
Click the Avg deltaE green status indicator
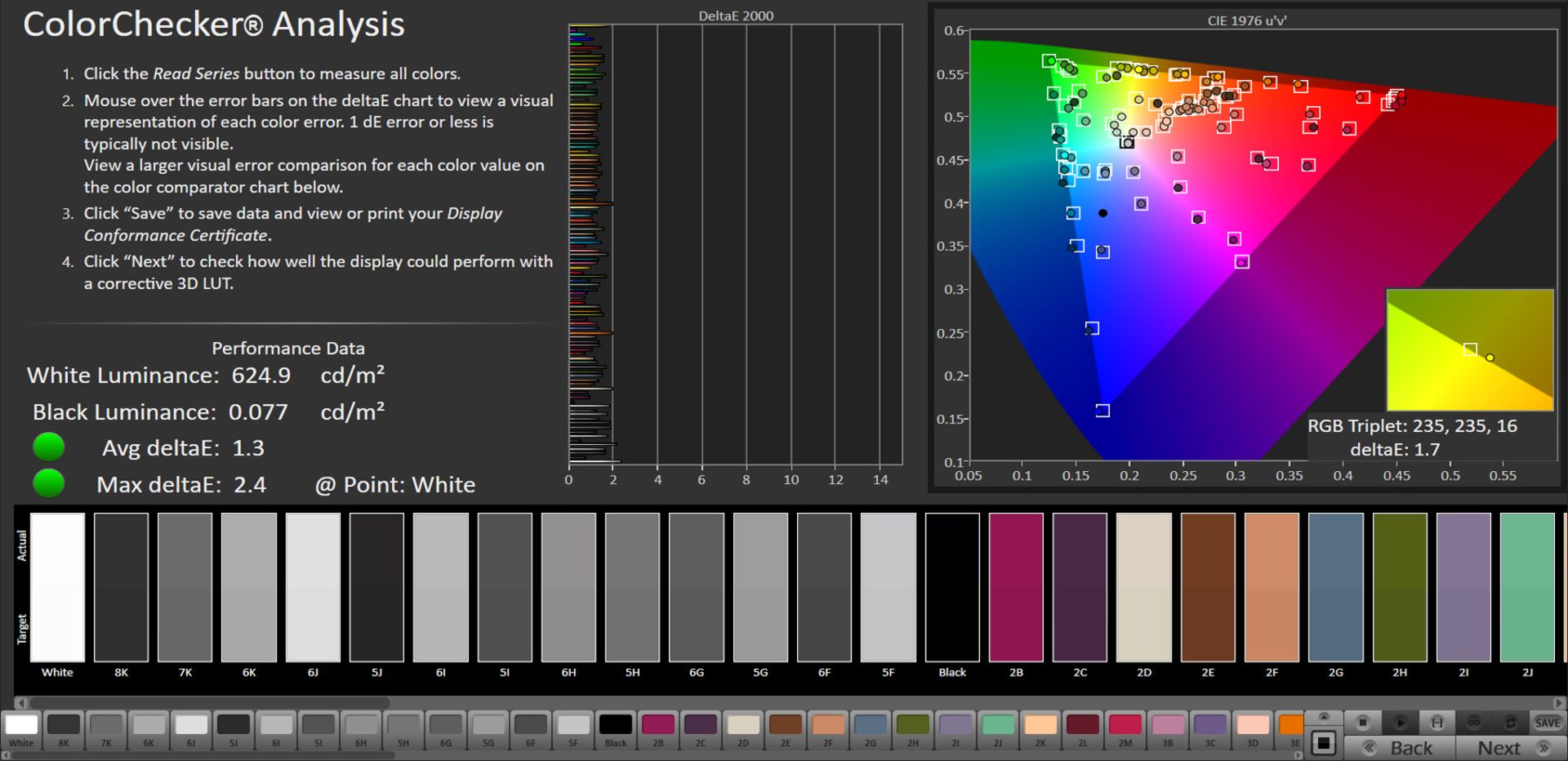(48, 447)
